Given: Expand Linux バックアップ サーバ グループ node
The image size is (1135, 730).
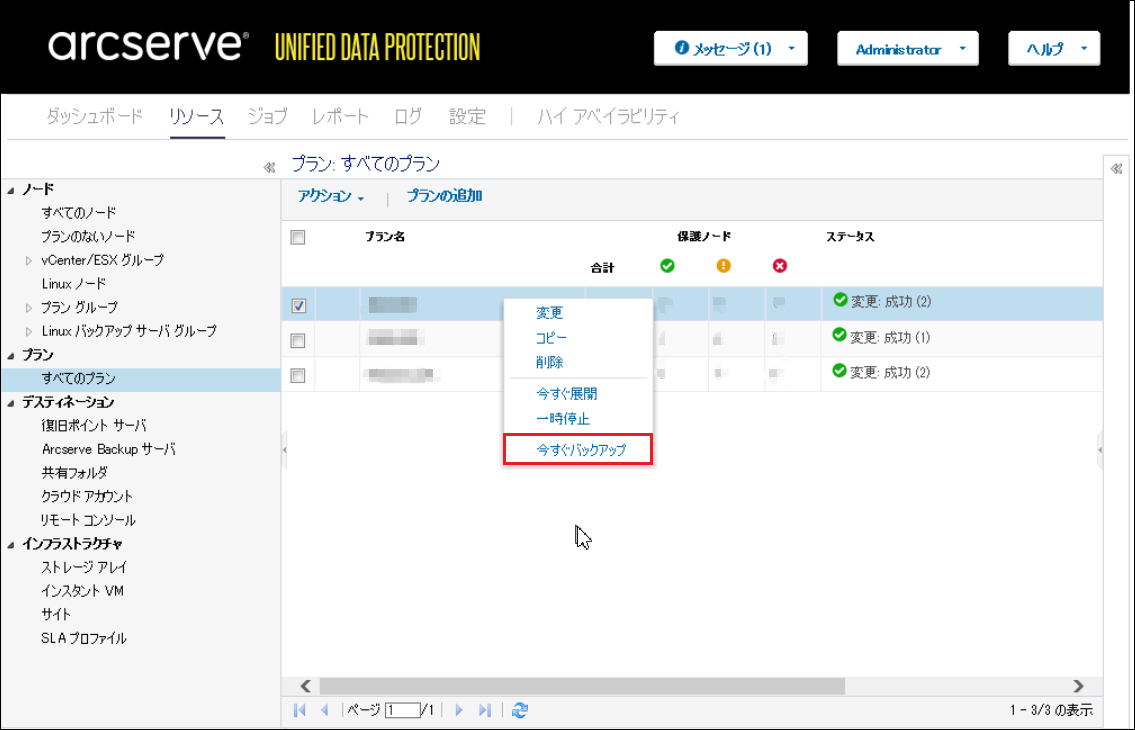Looking at the screenshot, I should coord(29,332).
